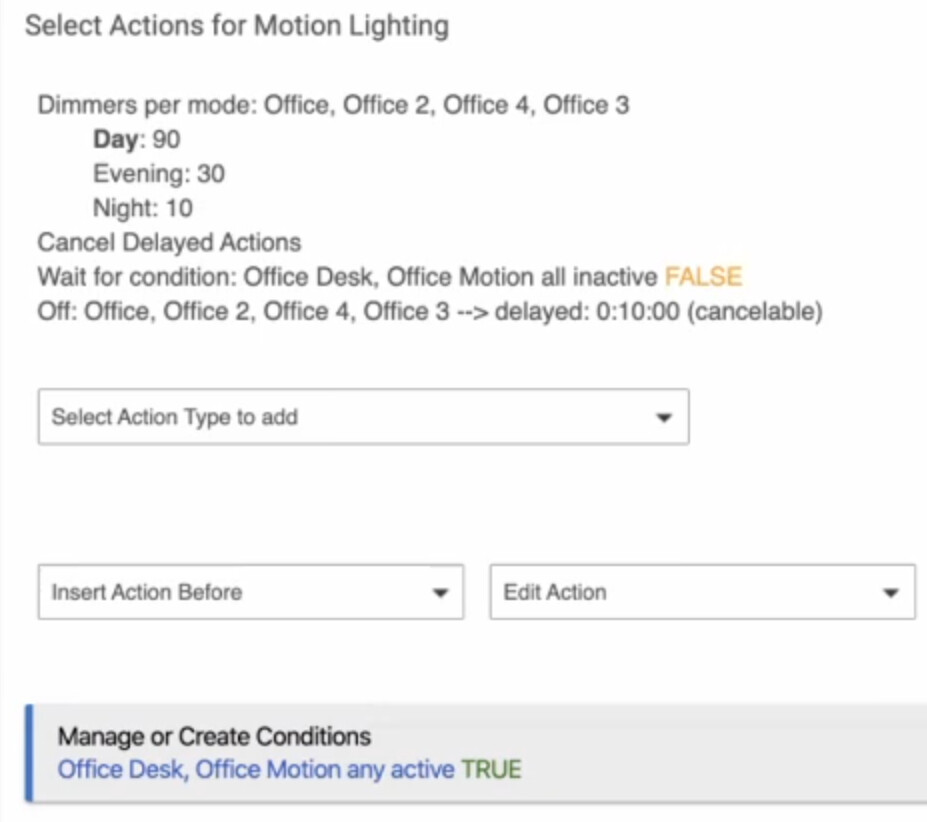Select the "Cancel Delayed Actions" line

[169, 242]
